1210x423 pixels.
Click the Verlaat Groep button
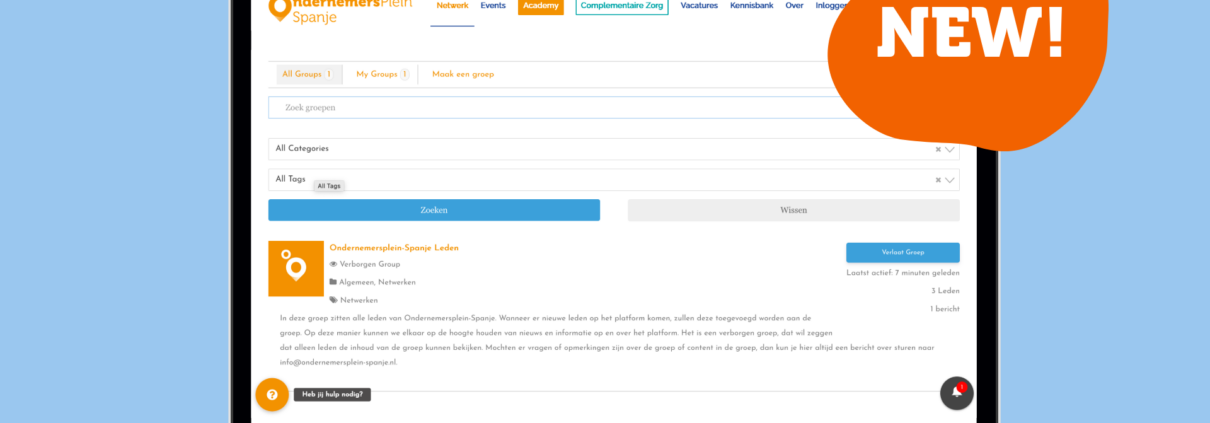tap(903, 253)
